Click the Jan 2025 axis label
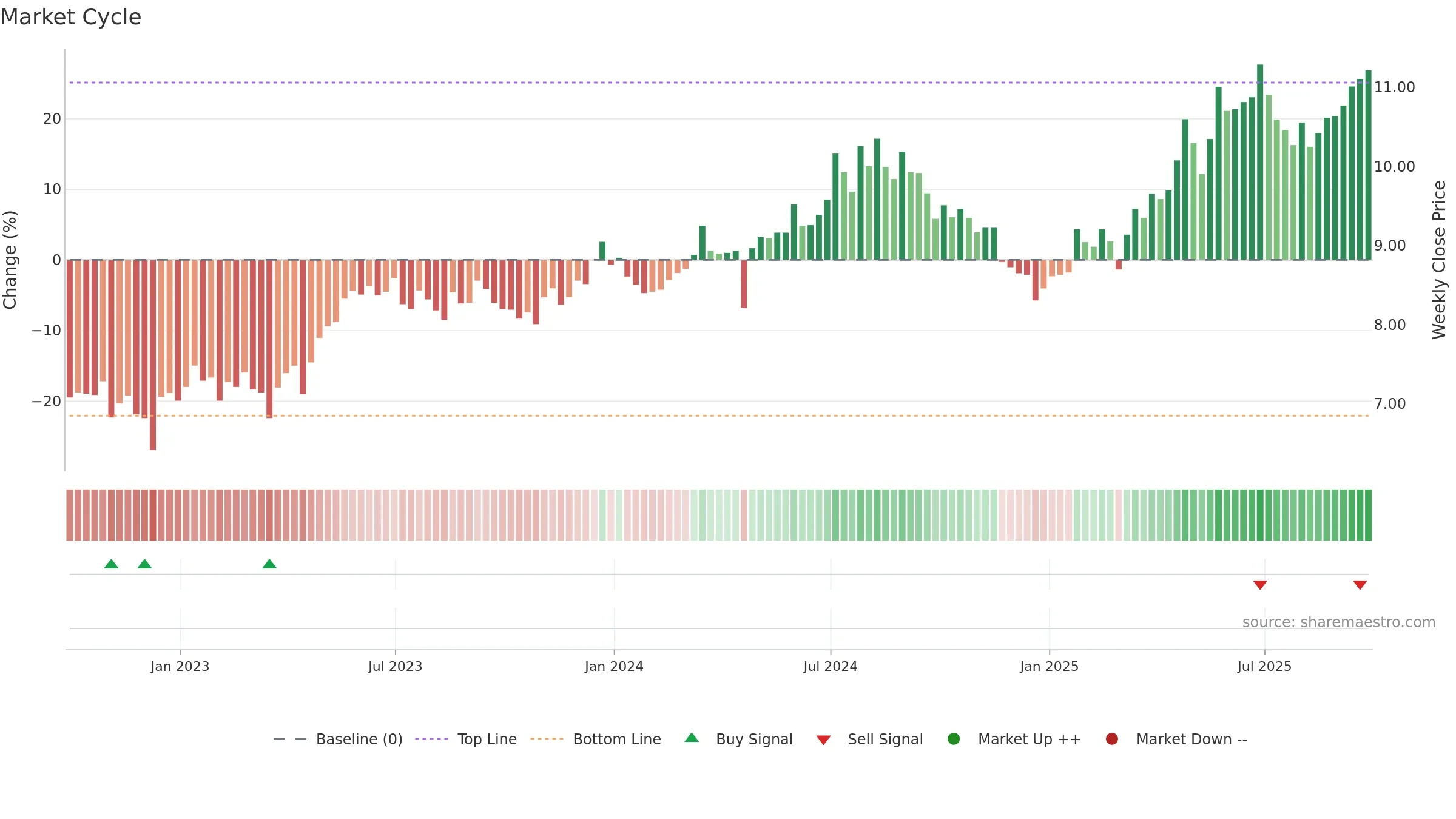This screenshot has width=1456, height=819. pos(1050,667)
